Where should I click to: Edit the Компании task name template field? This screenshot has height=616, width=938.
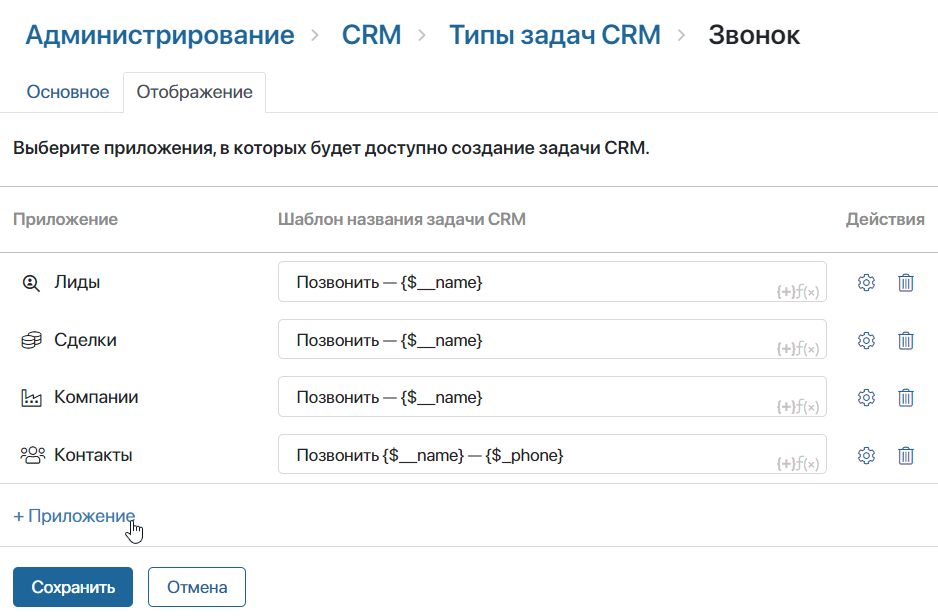click(552, 397)
